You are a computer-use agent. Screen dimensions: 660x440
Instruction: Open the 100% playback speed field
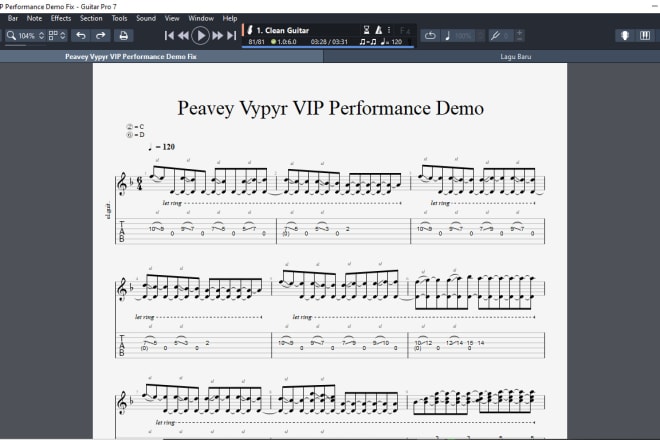pyautogui.click(x=463, y=36)
